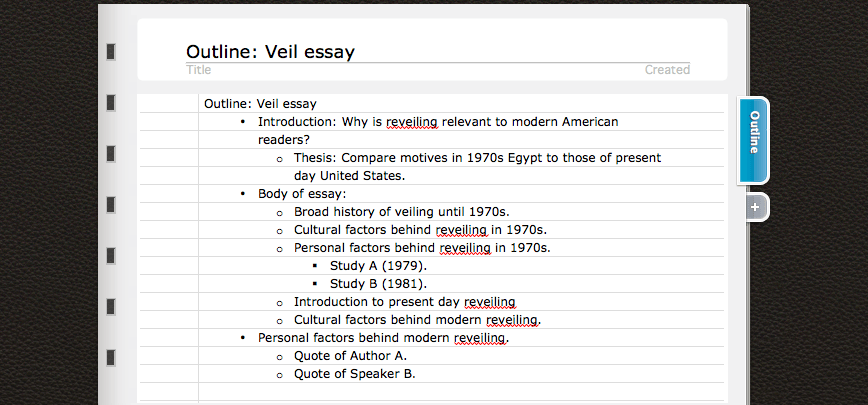Image resolution: width=868 pixels, height=405 pixels.
Task: Click the Introduction bullet line
Action: [438, 131]
